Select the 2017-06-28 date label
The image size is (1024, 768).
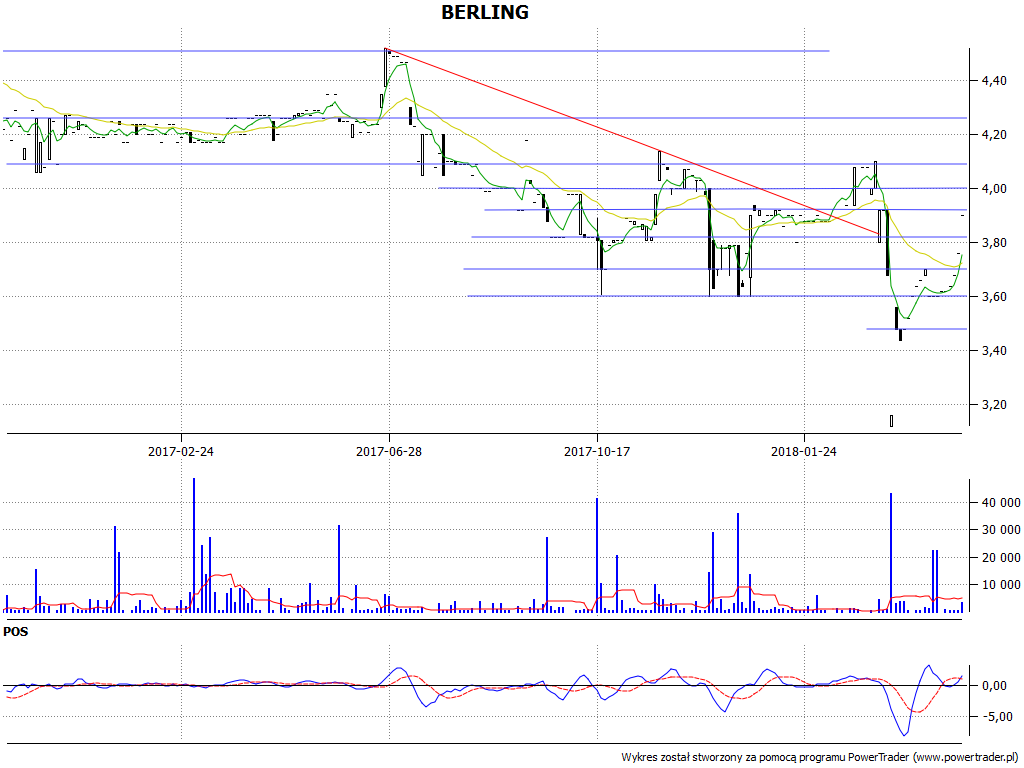[x=389, y=451]
